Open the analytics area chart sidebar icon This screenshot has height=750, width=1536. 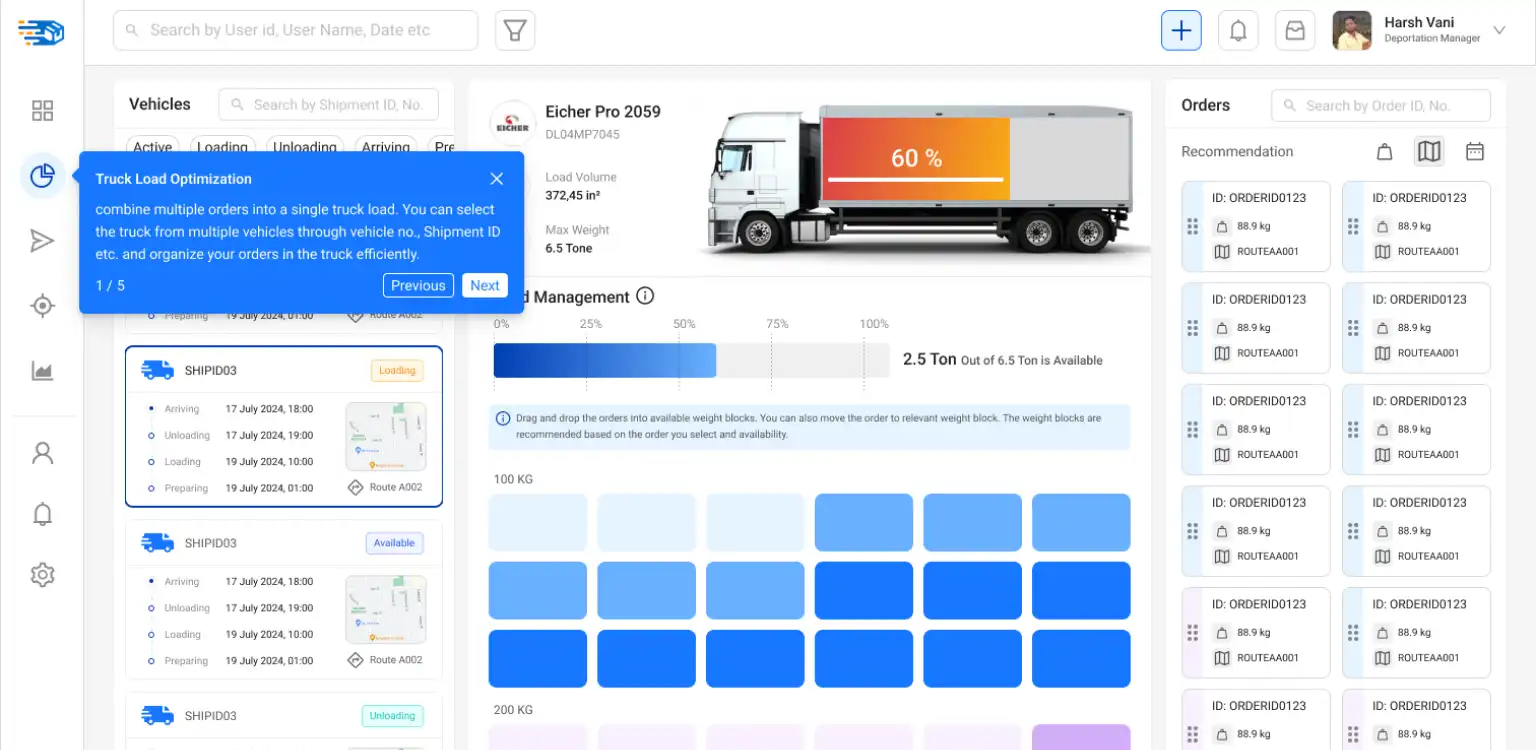tap(42, 372)
